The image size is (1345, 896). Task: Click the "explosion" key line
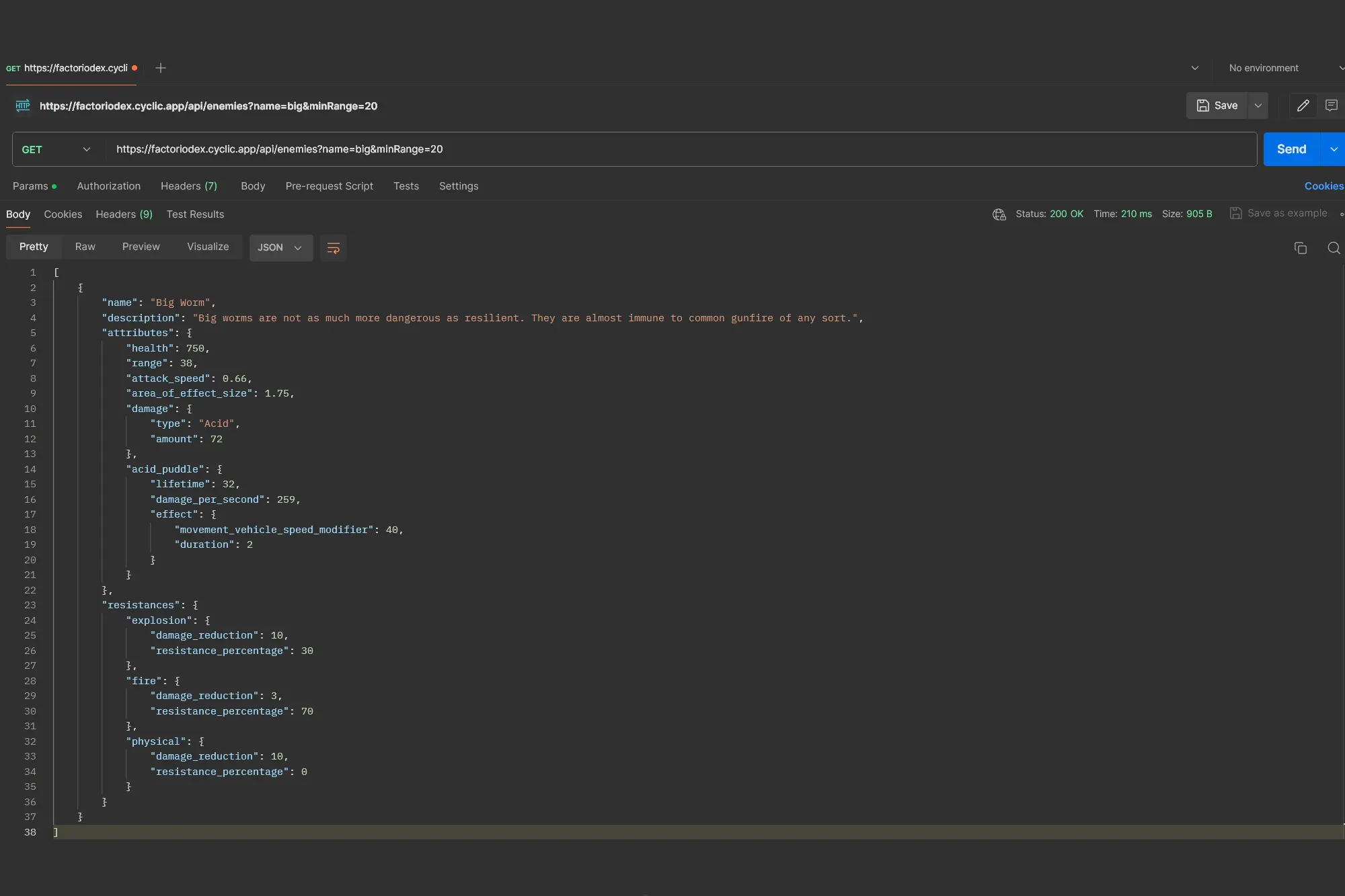pyautogui.click(x=168, y=620)
